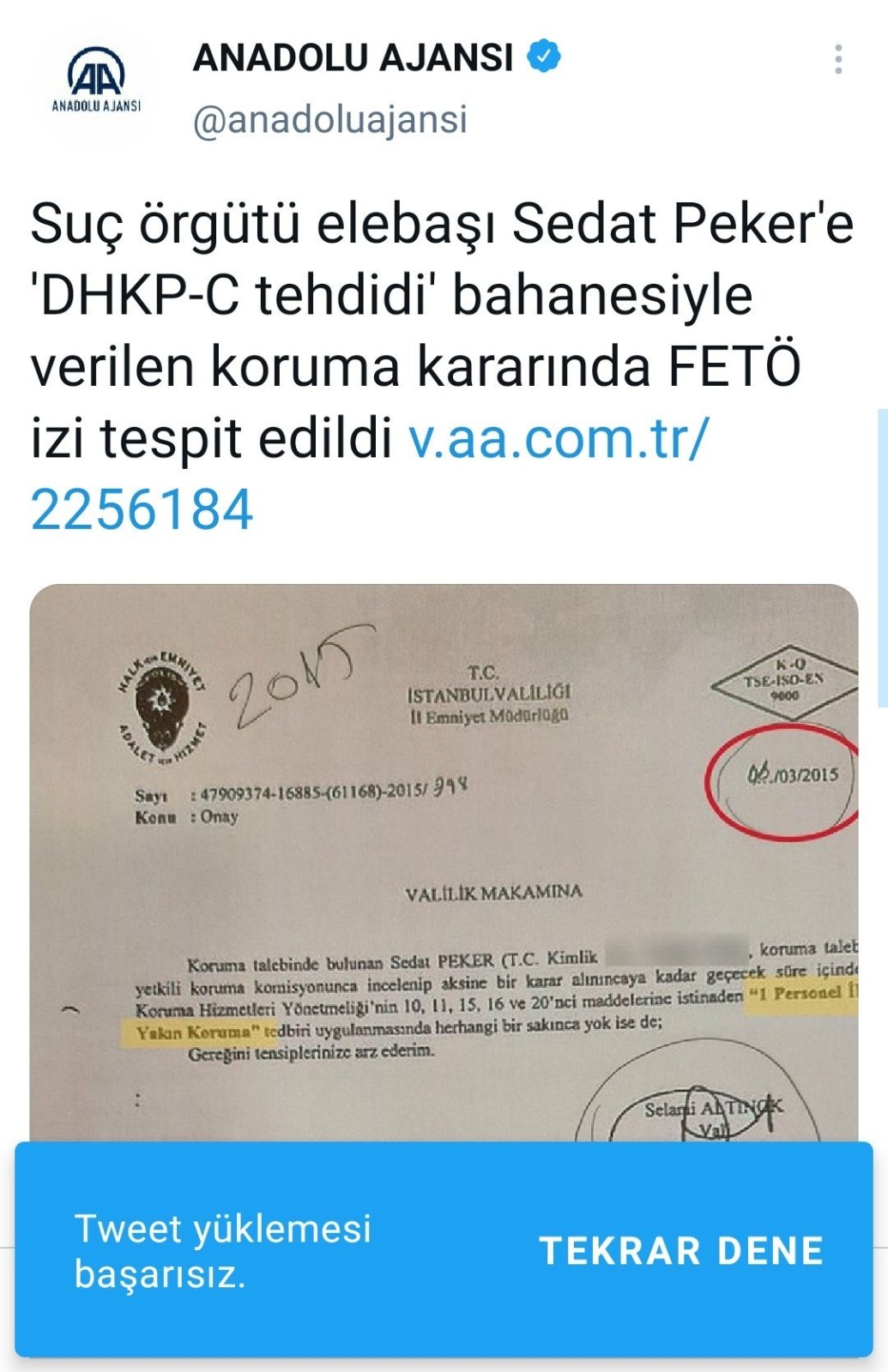Tap the blue verified badge icon
This screenshot has height=1372, width=888.
(543, 57)
